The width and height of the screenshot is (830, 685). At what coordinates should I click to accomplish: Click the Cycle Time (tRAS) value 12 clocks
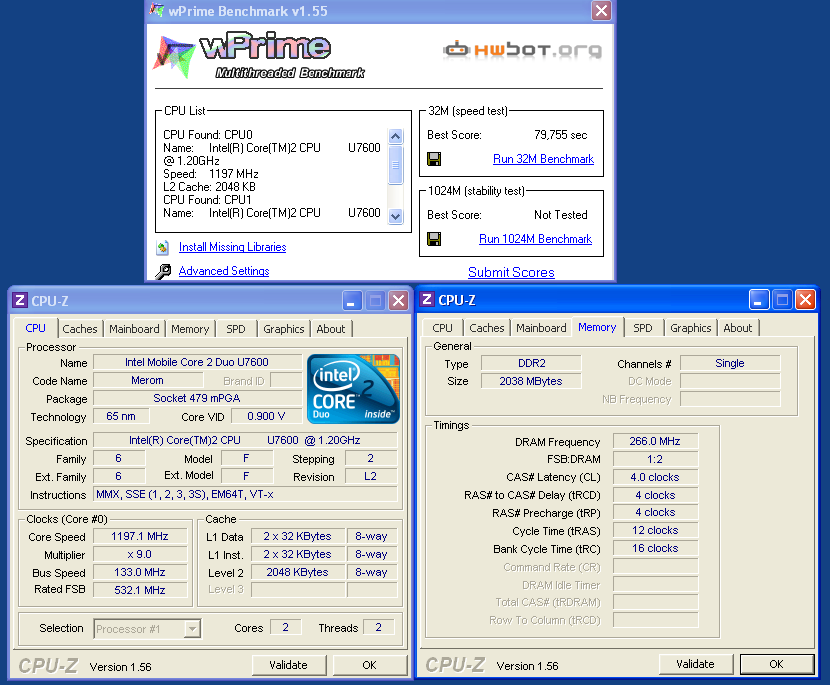tap(655, 530)
